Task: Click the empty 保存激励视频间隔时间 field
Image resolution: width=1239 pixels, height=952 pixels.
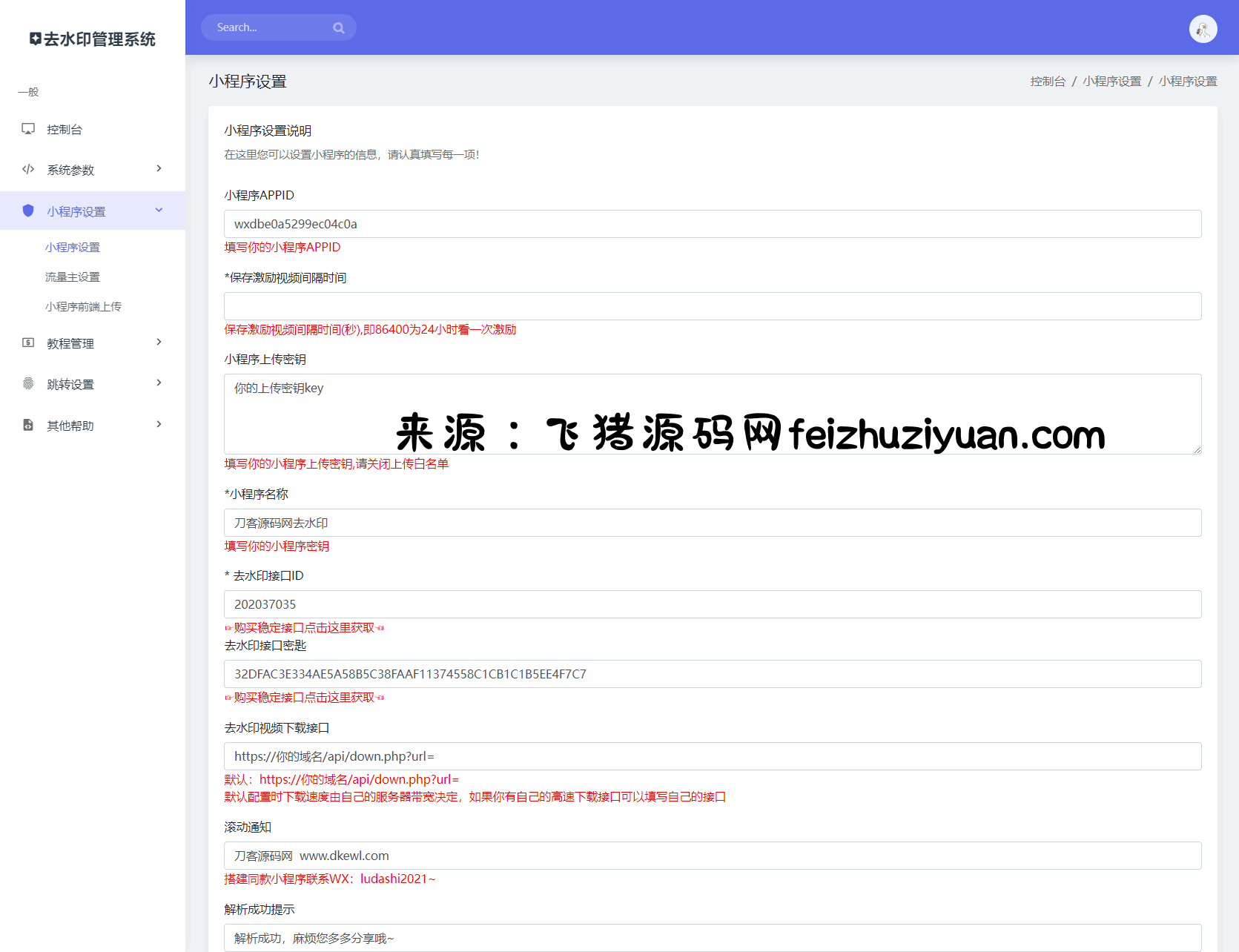Action: coord(712,306)
